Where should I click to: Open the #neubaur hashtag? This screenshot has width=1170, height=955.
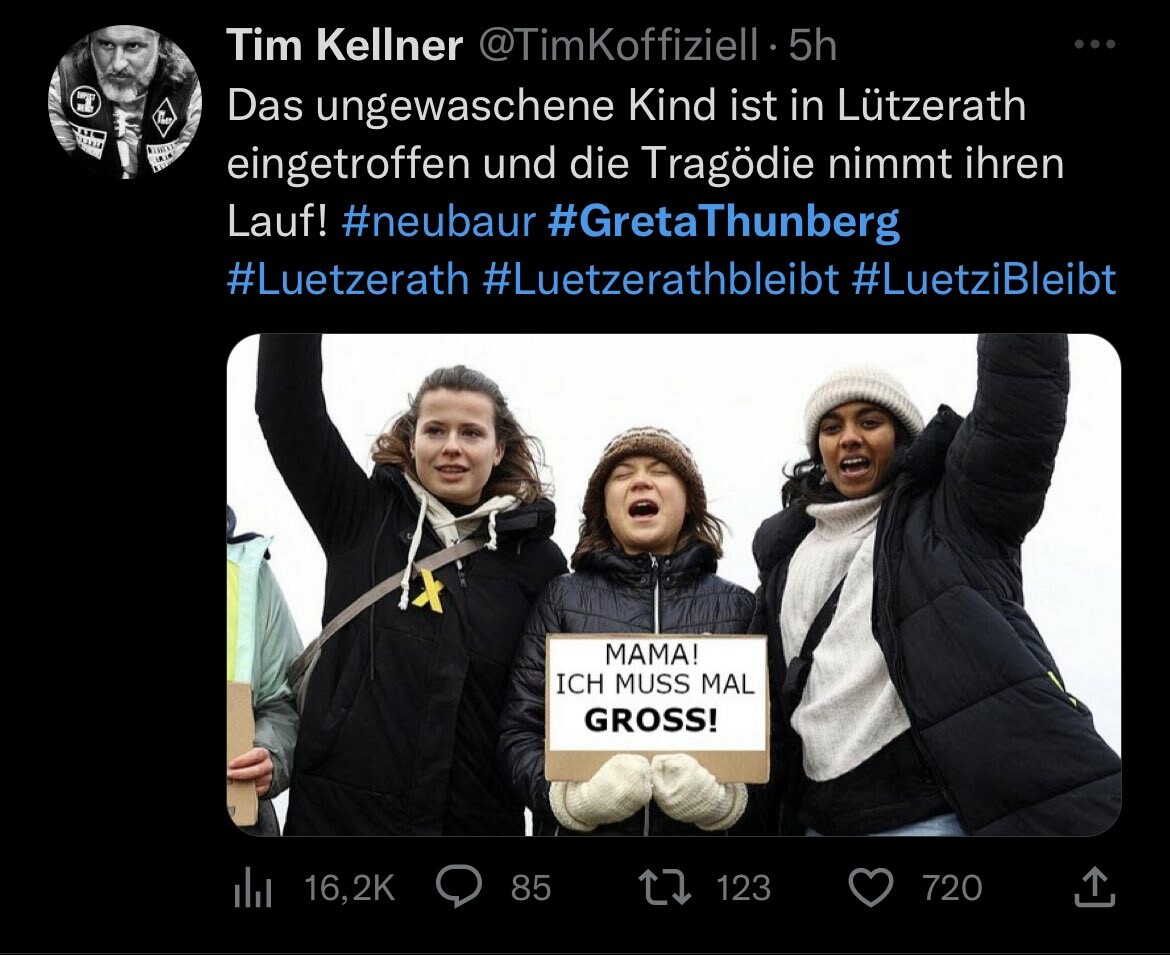(439, 221)
